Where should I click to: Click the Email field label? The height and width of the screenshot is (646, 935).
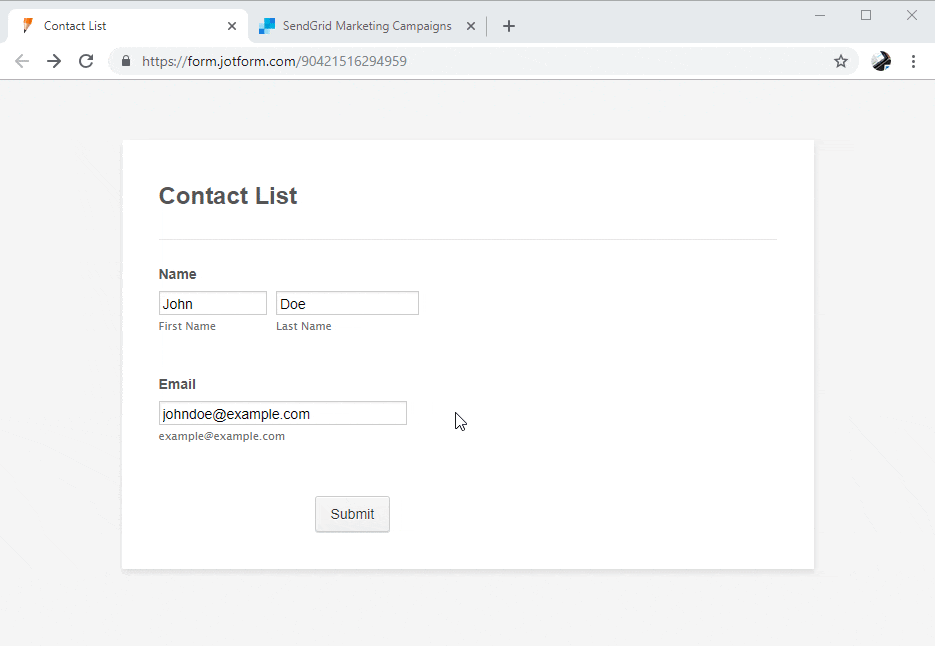coord(177,384)
